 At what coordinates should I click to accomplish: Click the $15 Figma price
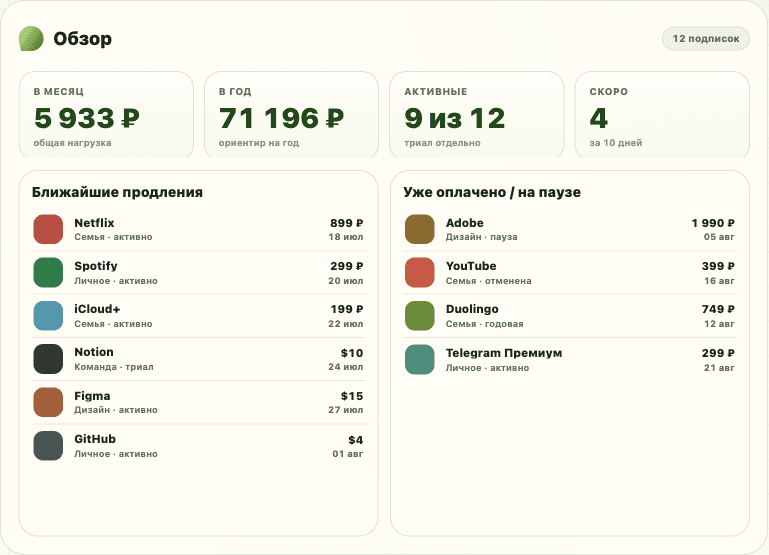352,396
